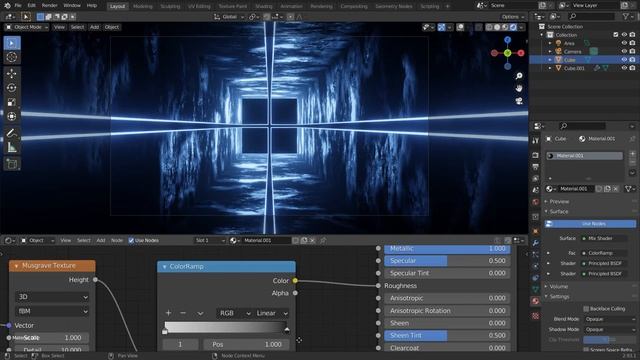This screenshot has width=640, height=360.
Task: Open the Global transform orientation dropdown
Action: [229, 17]
